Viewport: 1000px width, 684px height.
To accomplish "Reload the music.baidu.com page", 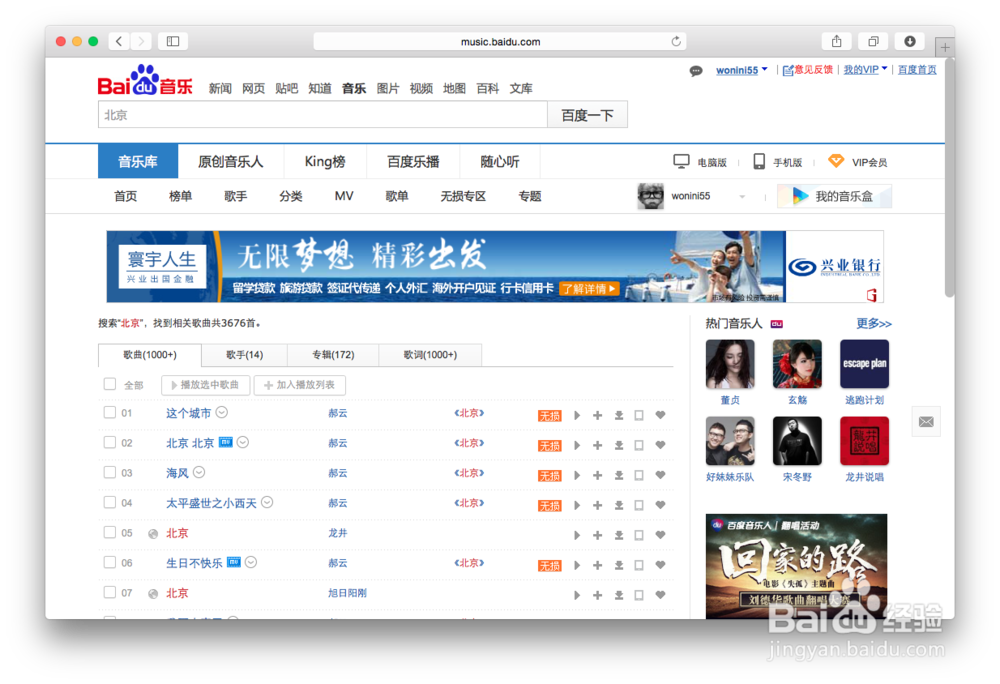I will [676, 41].
